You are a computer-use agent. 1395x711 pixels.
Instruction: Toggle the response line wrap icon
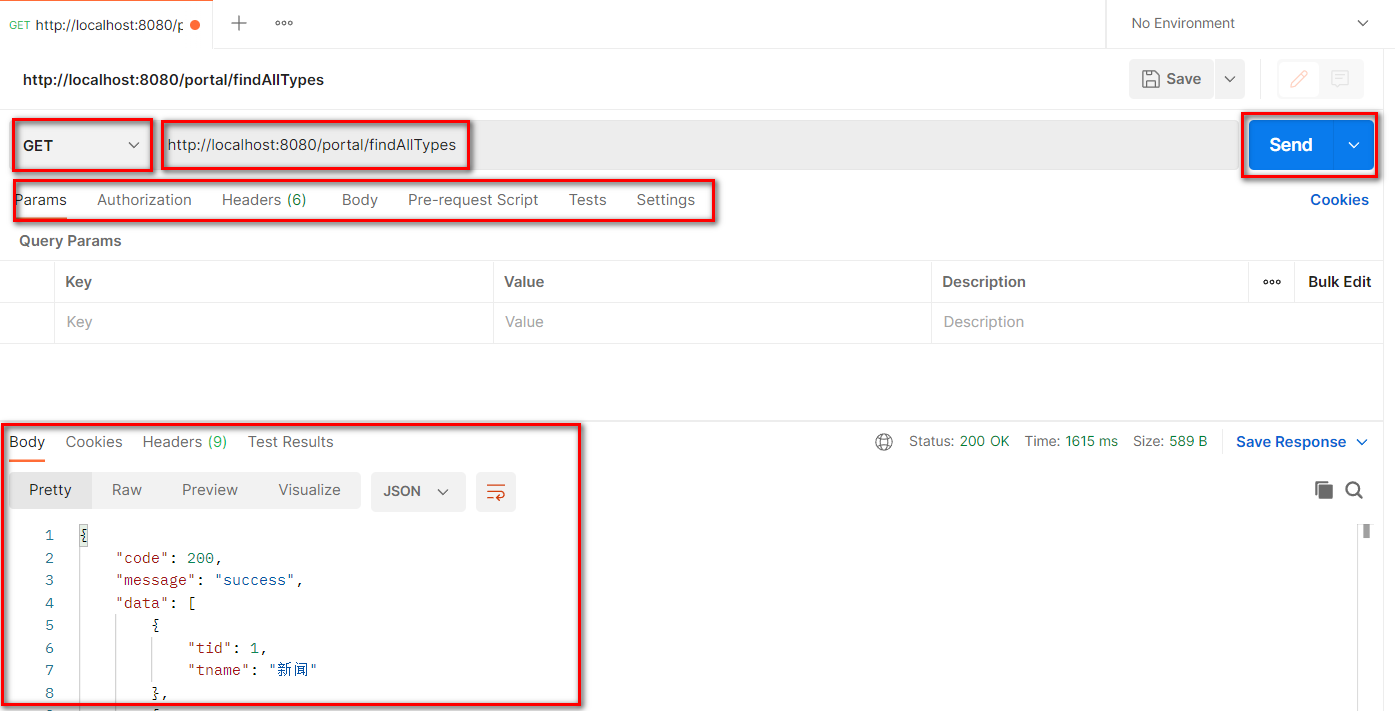495,491
